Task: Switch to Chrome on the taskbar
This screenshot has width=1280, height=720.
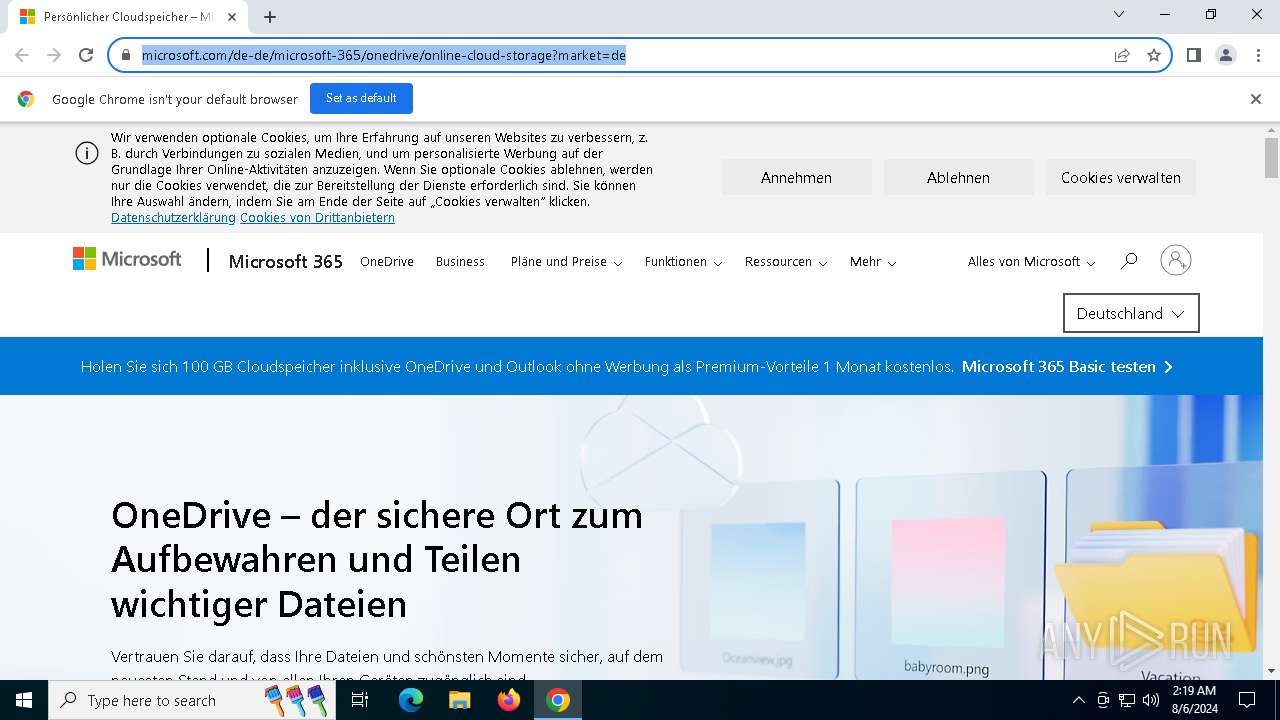Action: click(558, 700)
